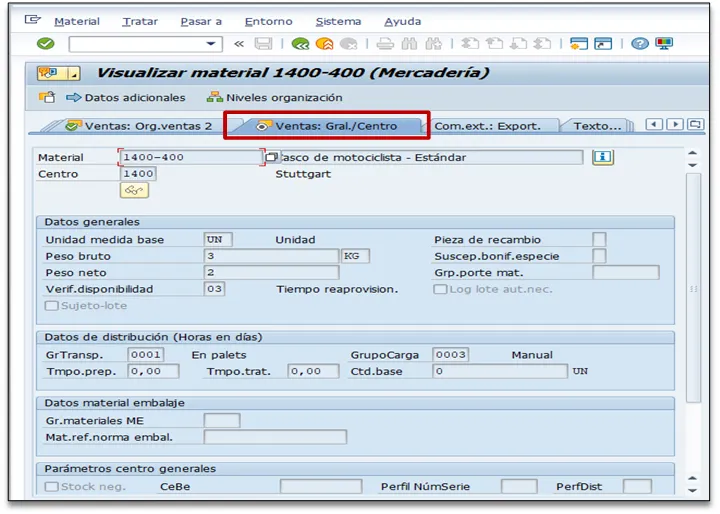Viewport: 720px width, 514px height.
Task: Click the green Back arrow icon
Action: (300, 44)
